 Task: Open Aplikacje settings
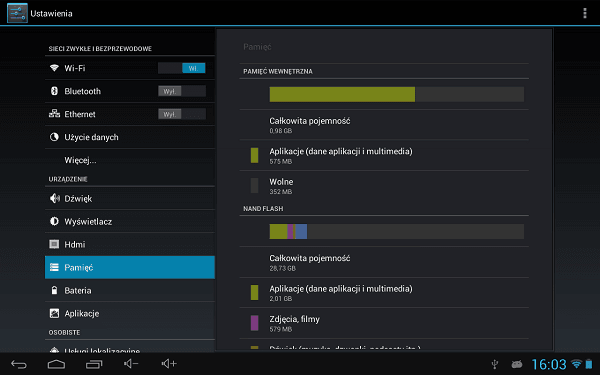click(x=130, y=313)
